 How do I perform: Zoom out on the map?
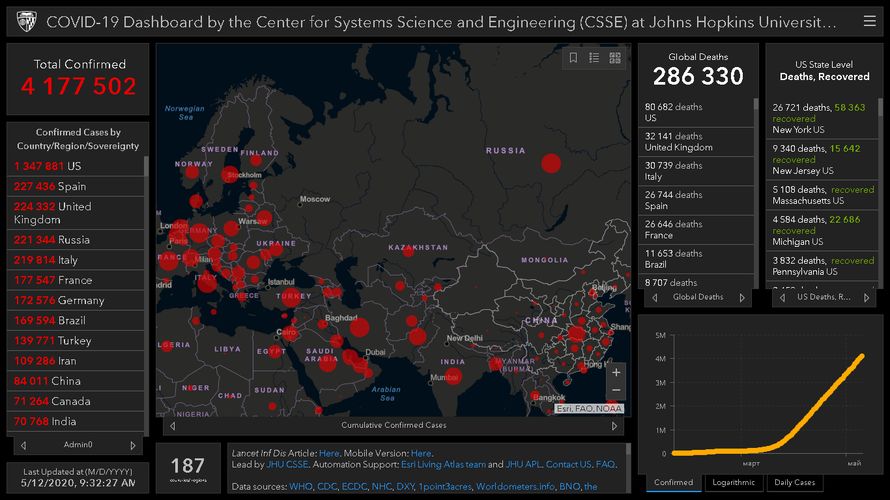[616, 391]
